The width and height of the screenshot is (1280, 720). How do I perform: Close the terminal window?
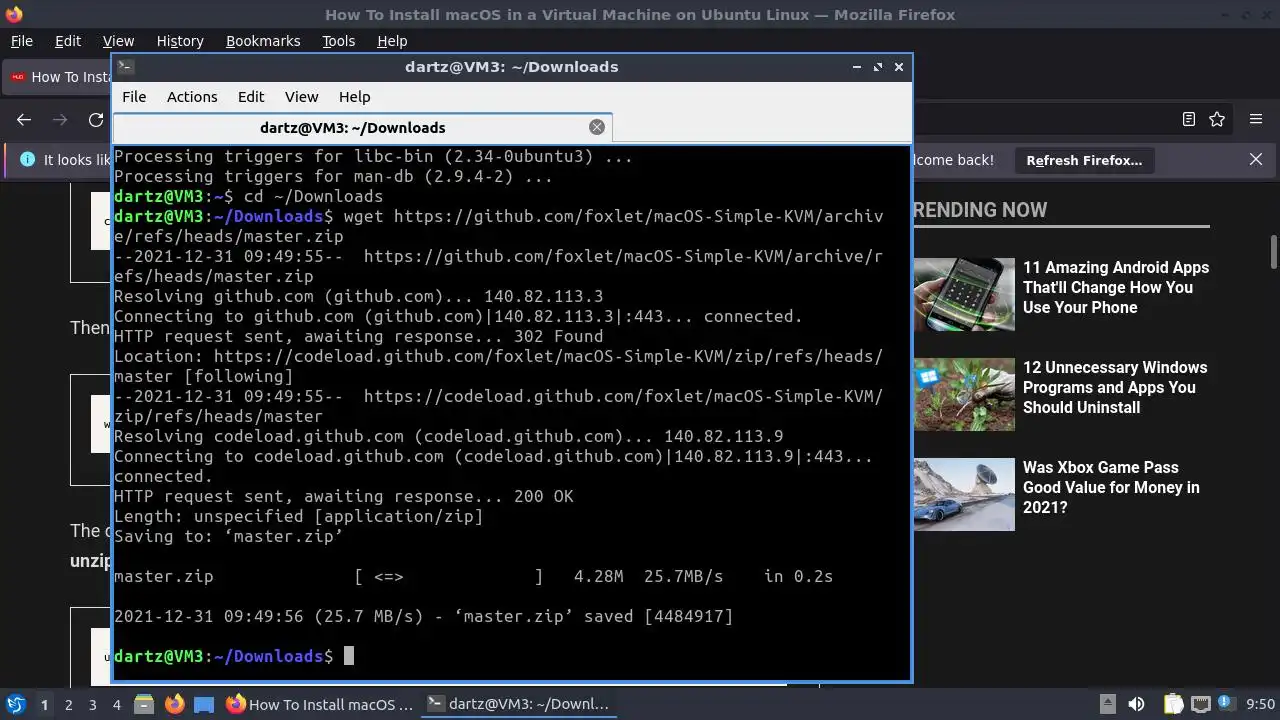(x=899, y=67)
